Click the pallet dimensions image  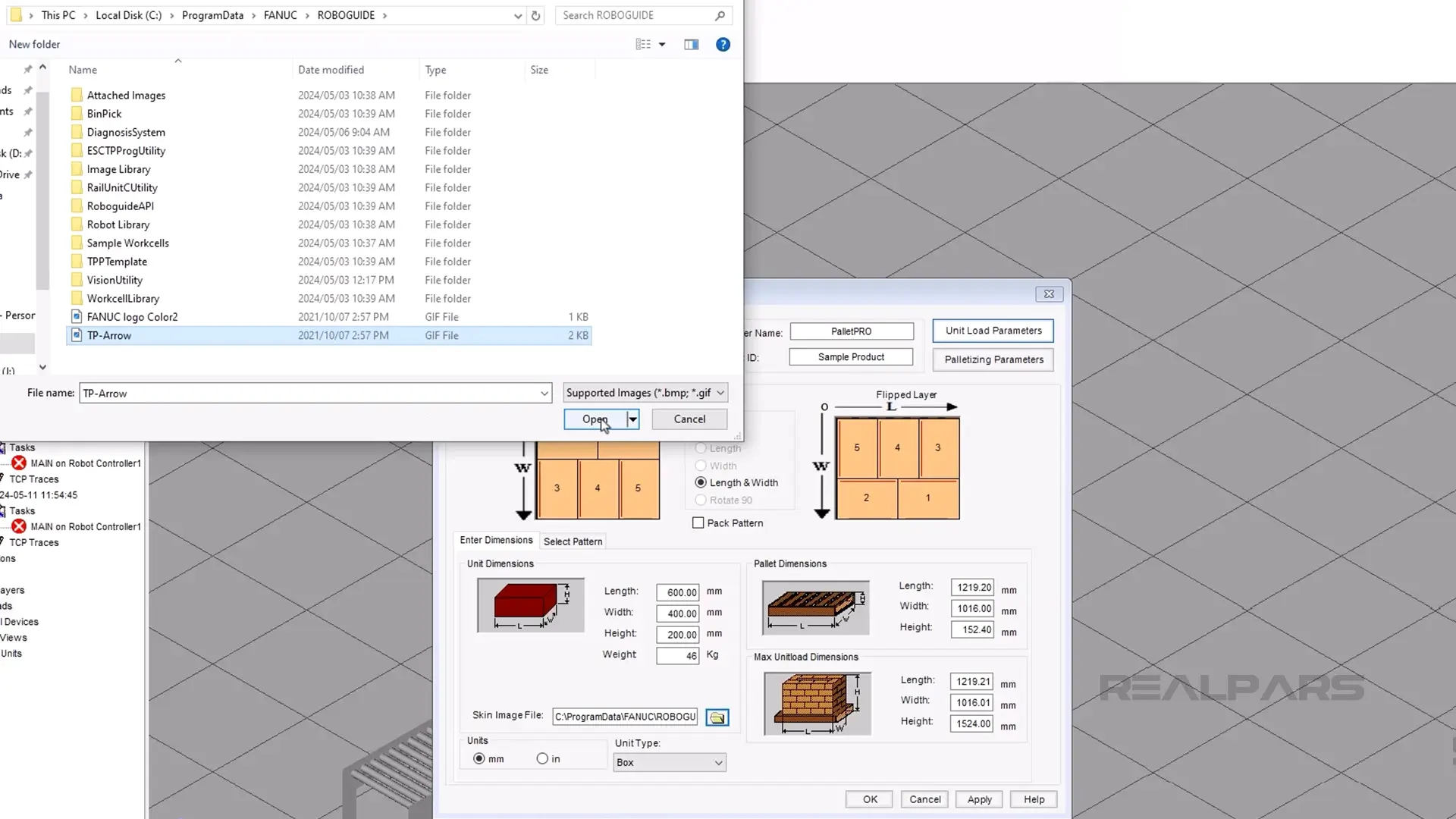pos(816,608)
